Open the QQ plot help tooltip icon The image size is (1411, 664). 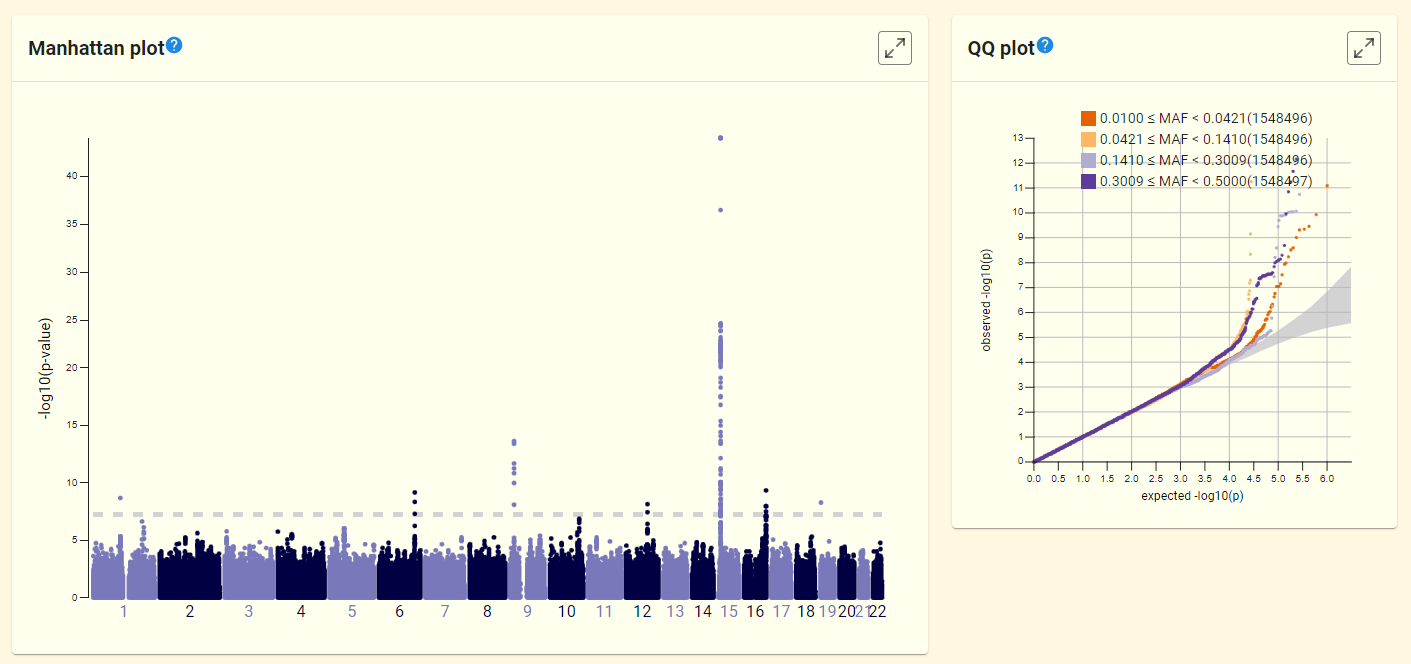(1045, 45)
